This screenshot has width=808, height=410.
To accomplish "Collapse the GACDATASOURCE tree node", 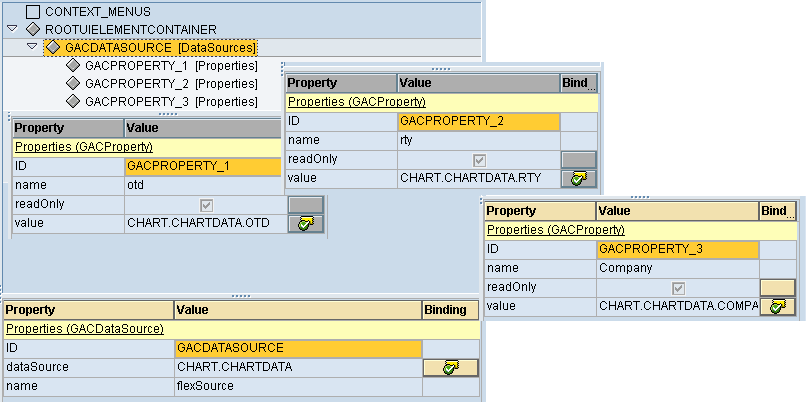I will (x=32, y=47).
